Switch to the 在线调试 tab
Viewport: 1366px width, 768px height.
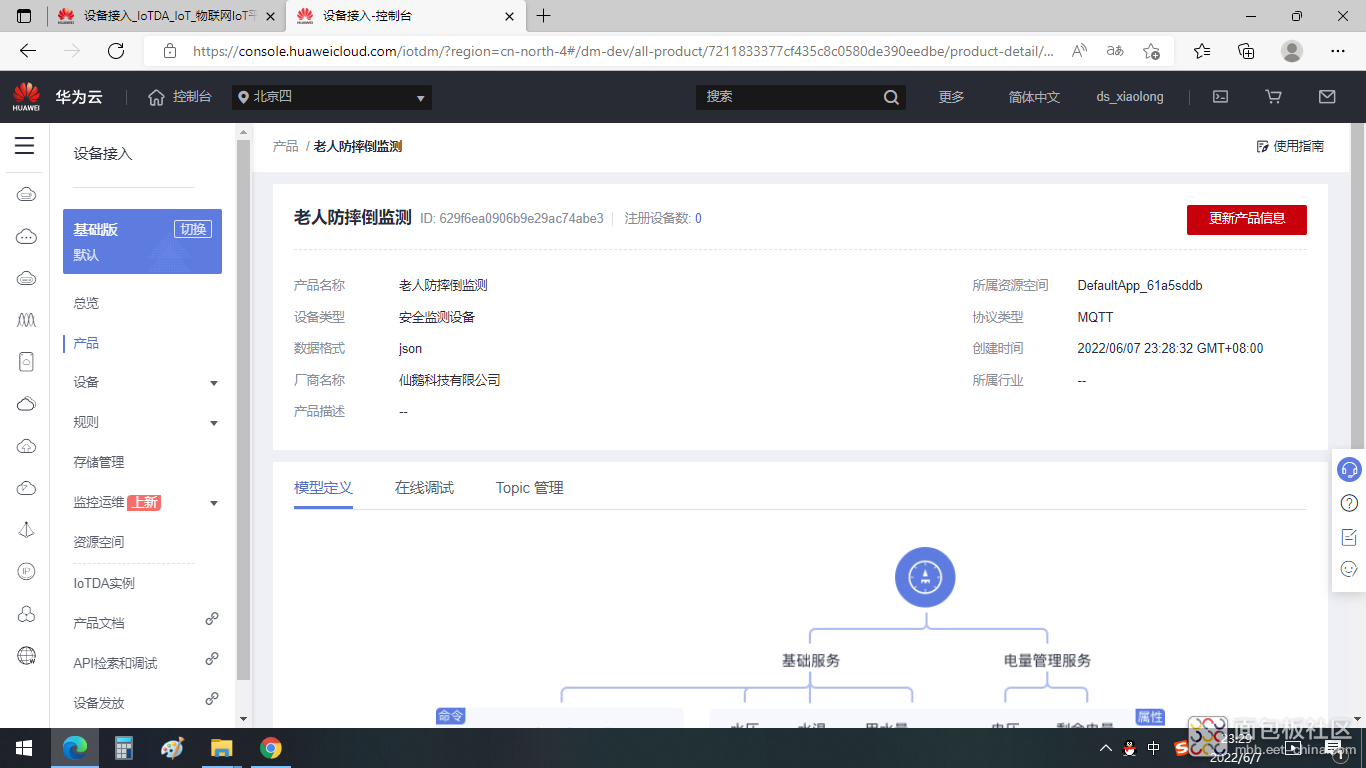click(x=424, y=488)
